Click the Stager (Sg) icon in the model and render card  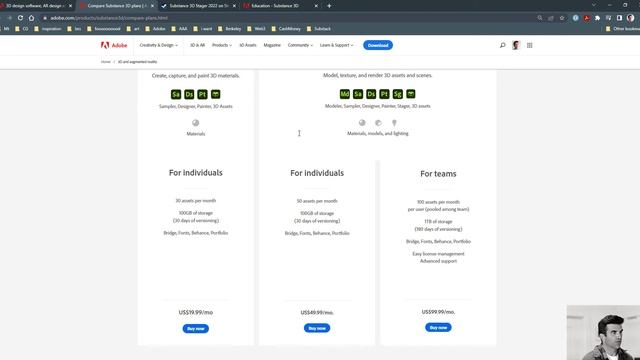tap(397, 94)
